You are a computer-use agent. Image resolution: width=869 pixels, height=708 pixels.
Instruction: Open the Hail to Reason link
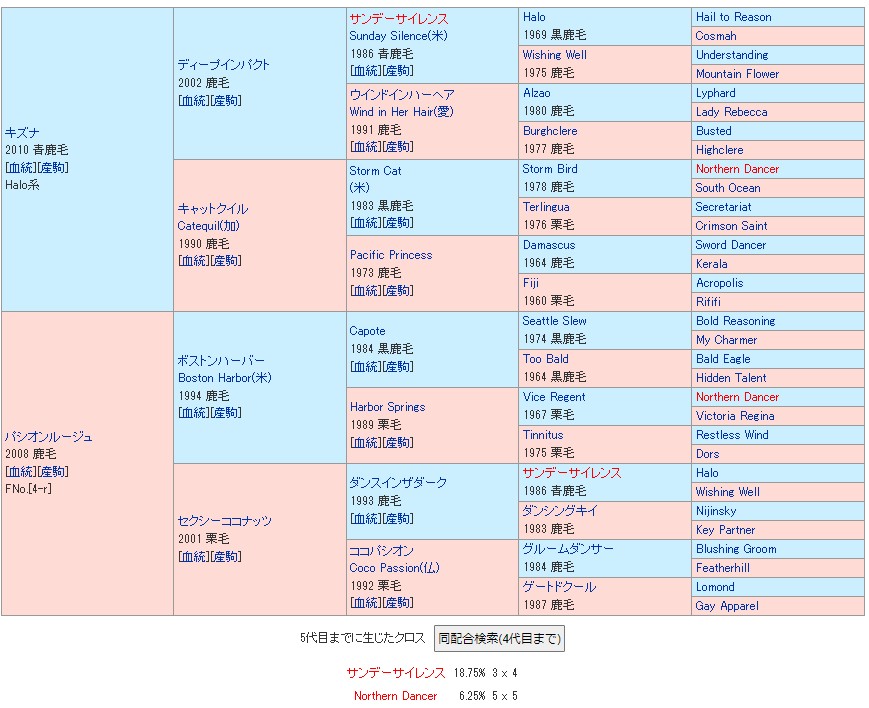click(733, 17)
